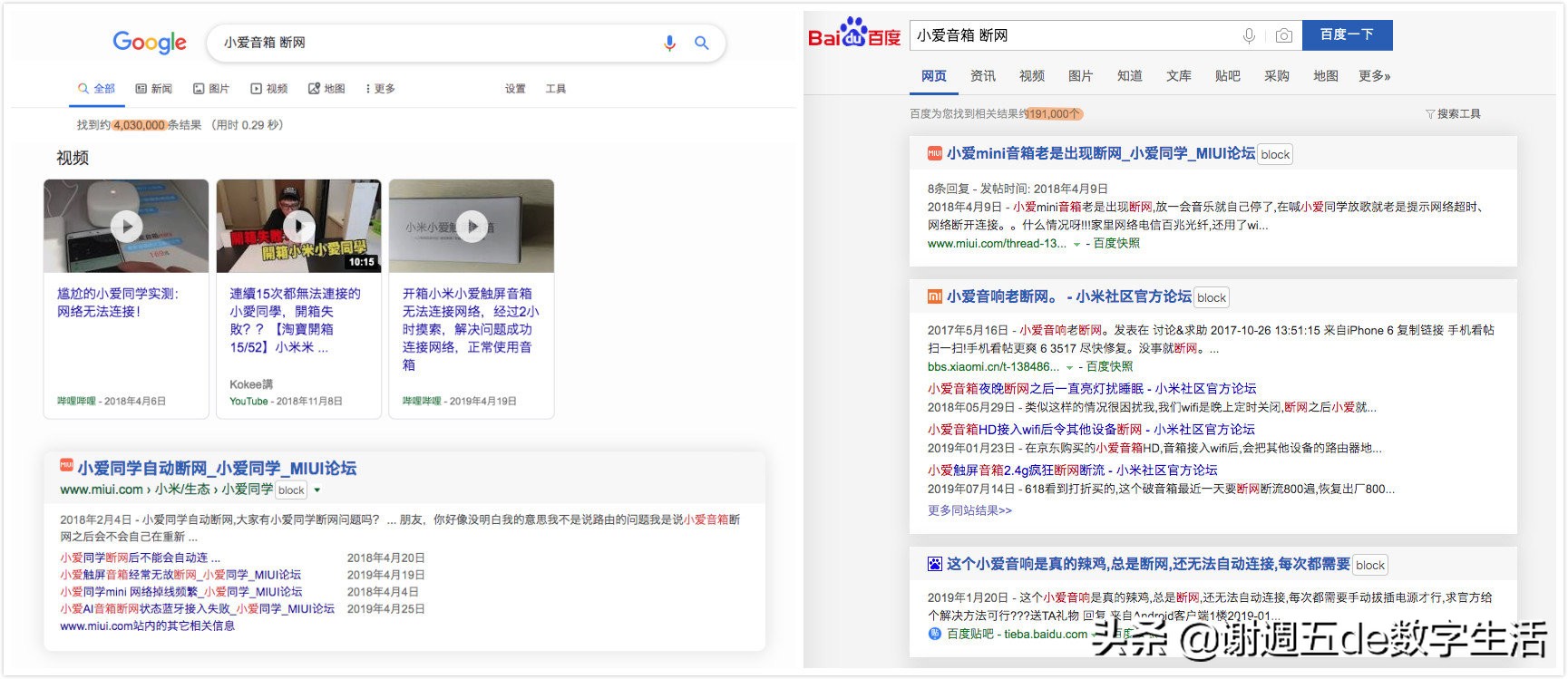Screen dimensions: 1568x679
Task: Select Google 新闻 tab
Action: pos(153,89)
